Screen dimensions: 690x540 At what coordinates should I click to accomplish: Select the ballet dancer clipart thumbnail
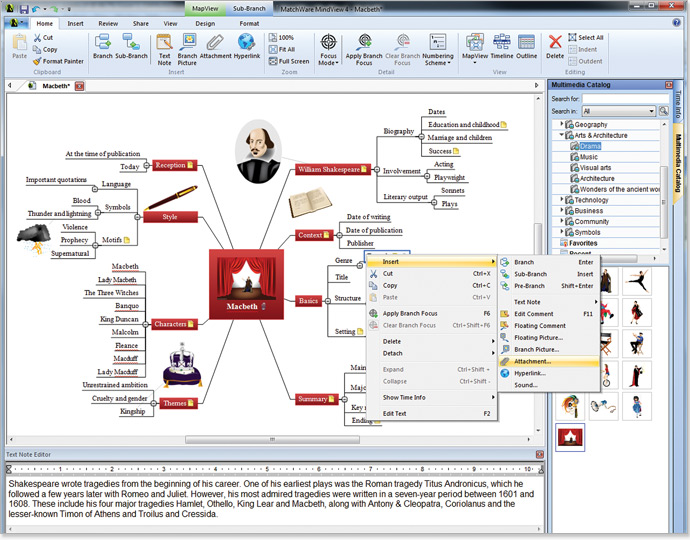[637, 282]
